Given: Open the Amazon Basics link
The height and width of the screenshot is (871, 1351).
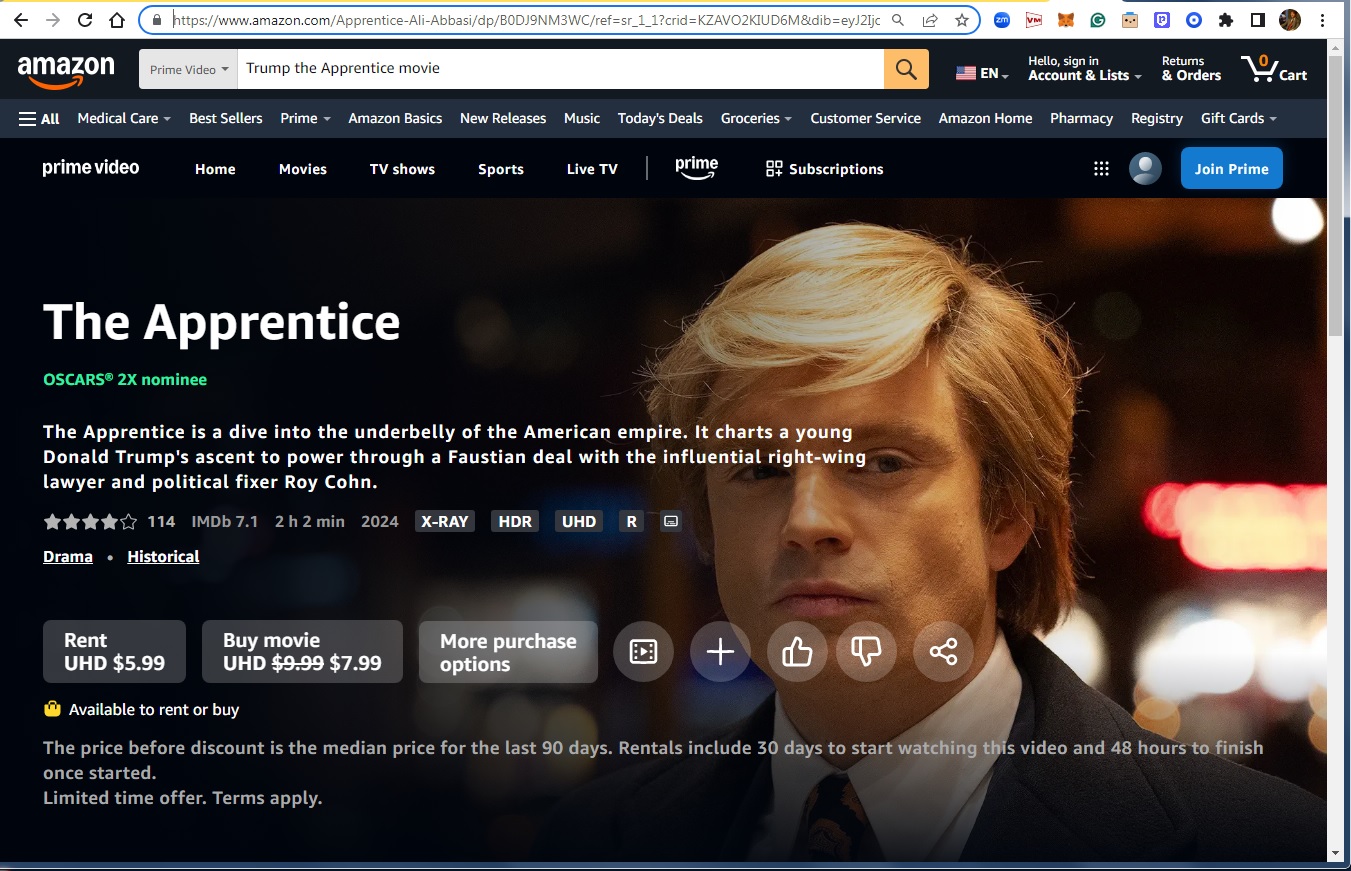Looking at the screenshot, I should pos(395,118).
